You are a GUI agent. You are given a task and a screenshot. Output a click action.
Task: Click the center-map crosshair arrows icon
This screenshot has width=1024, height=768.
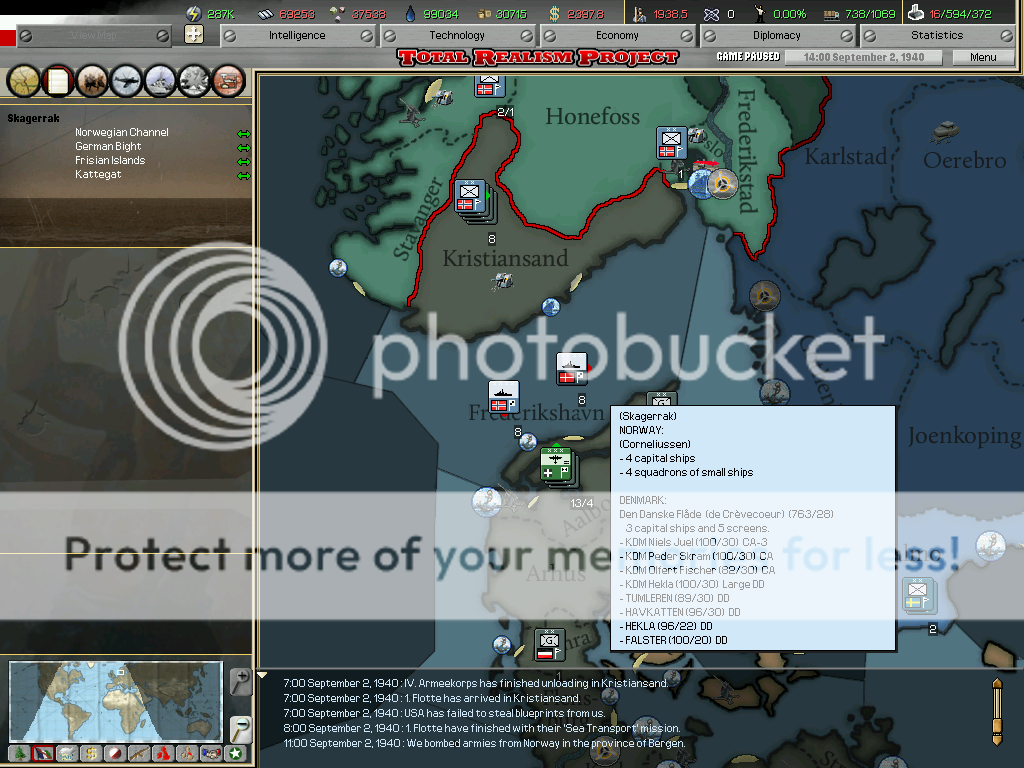click(x=194, y=35)
